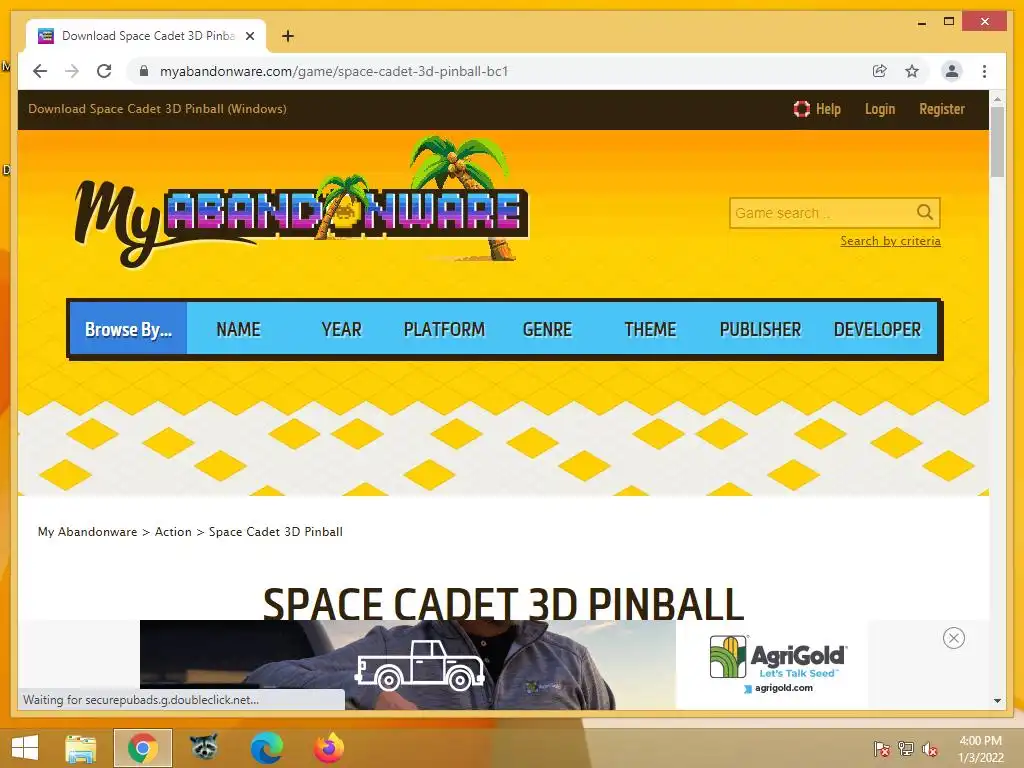Open File Explorer from the taskbar

point(81,748)
